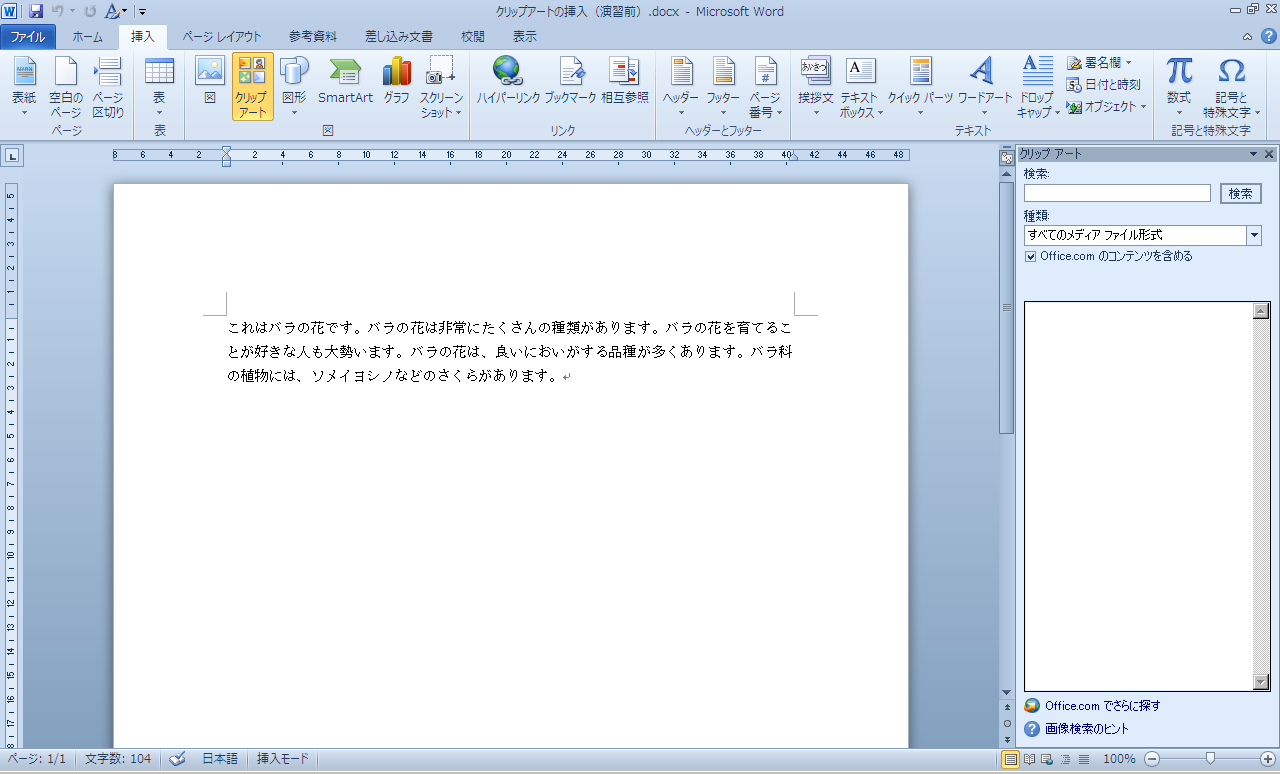Open クイックパーツ quick parts menu
Screen dimensions: 1280x774
[921, 86]
